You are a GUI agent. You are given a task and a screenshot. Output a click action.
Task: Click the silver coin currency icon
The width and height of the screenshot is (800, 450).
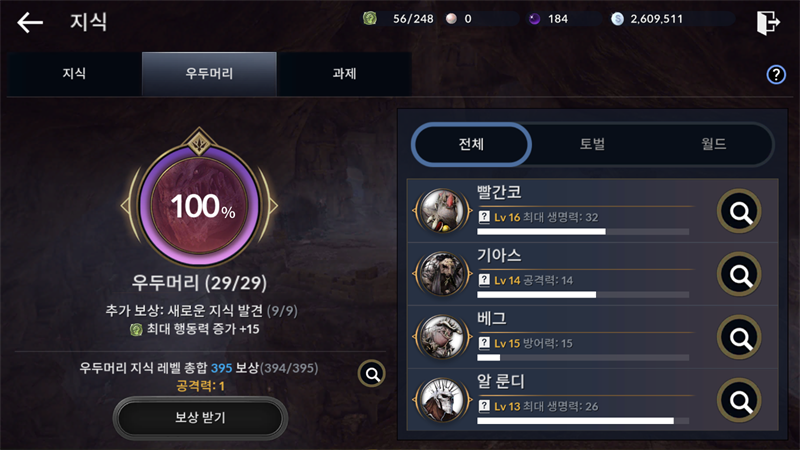617,19
